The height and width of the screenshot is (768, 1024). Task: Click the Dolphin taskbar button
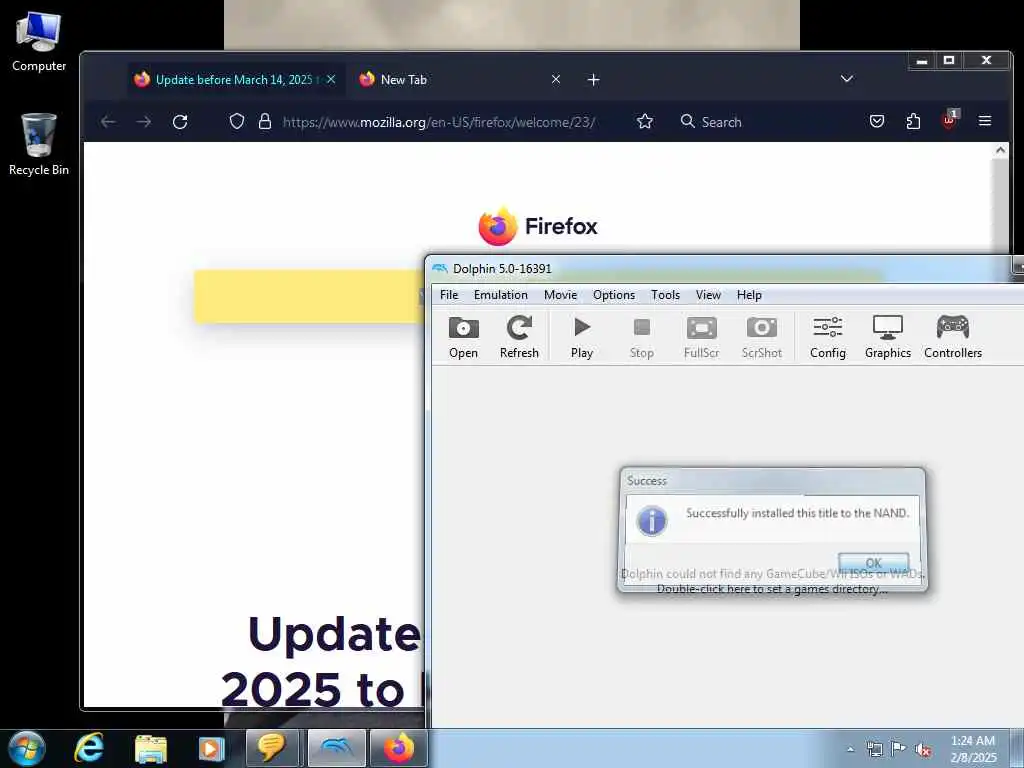click(x=336, y=748)
